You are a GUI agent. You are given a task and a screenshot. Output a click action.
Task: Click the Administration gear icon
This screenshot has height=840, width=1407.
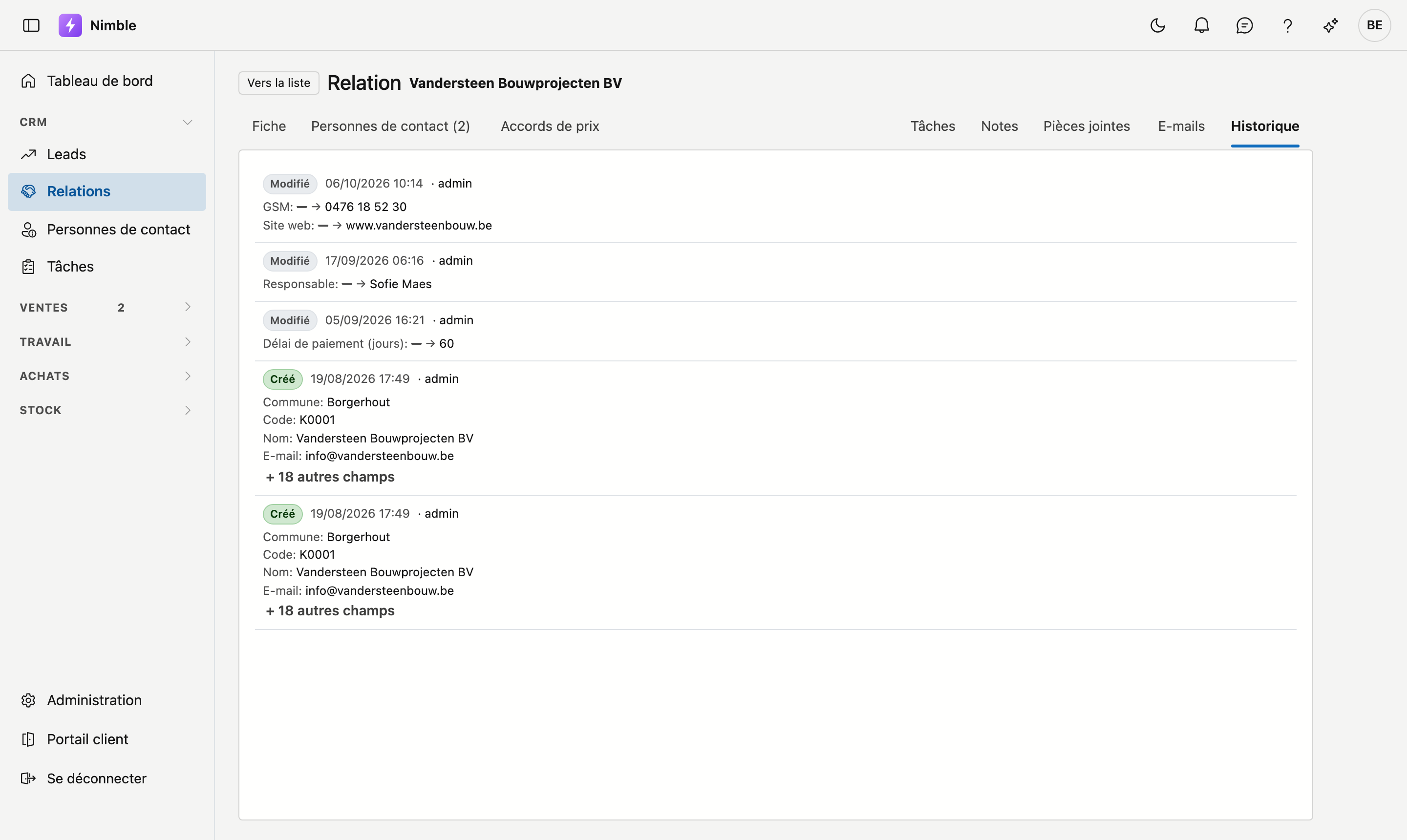tap(28, 700)
